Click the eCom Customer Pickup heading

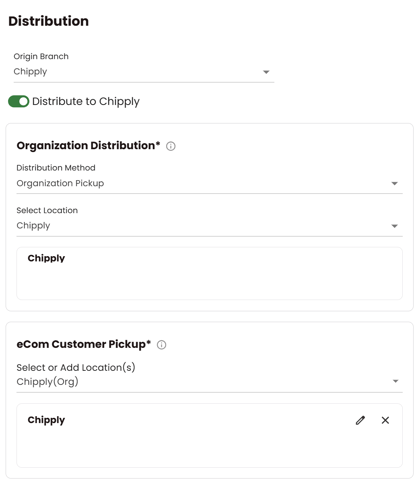(84, 344)
